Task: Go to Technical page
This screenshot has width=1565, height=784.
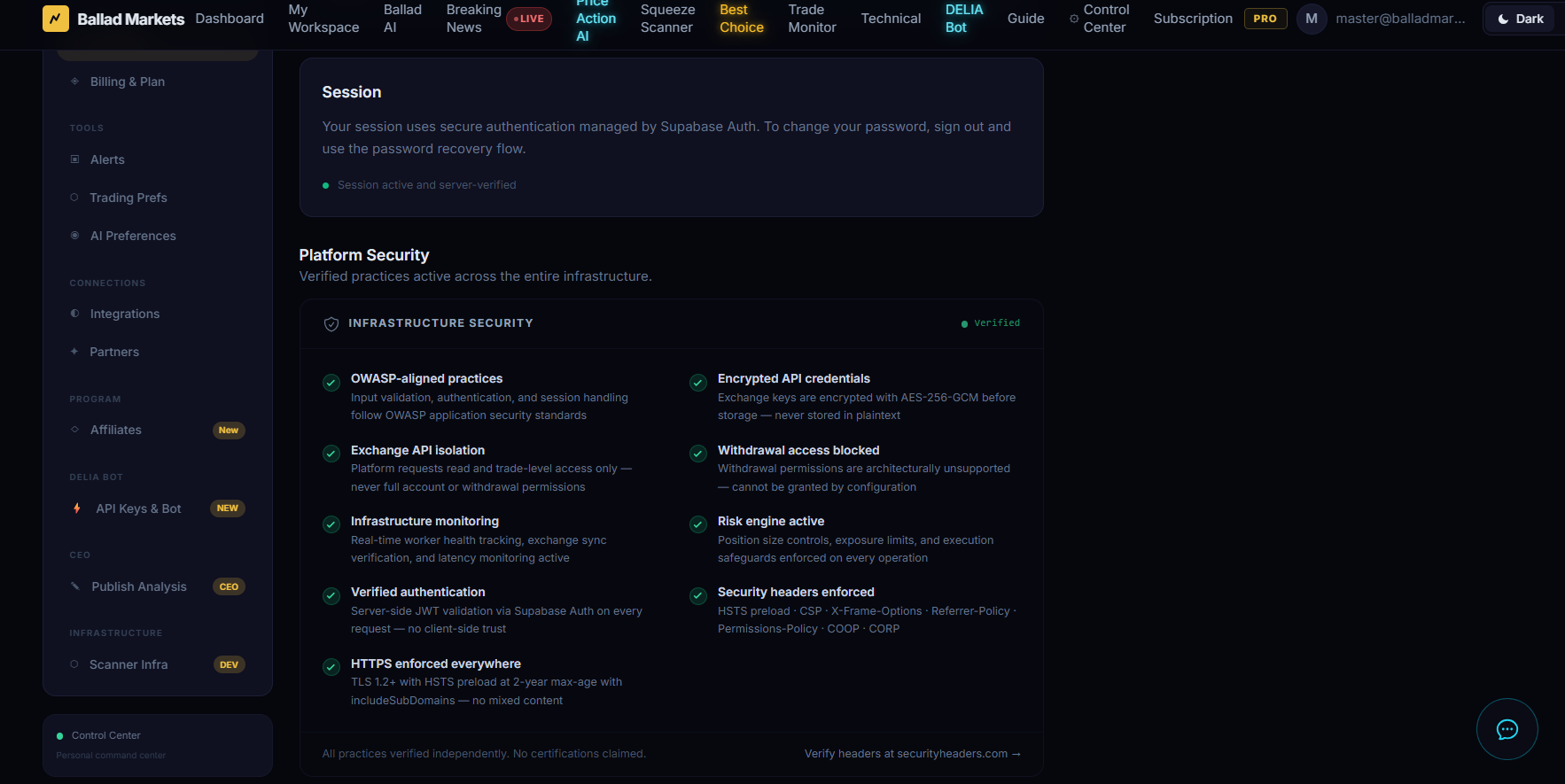Action: 891,19
